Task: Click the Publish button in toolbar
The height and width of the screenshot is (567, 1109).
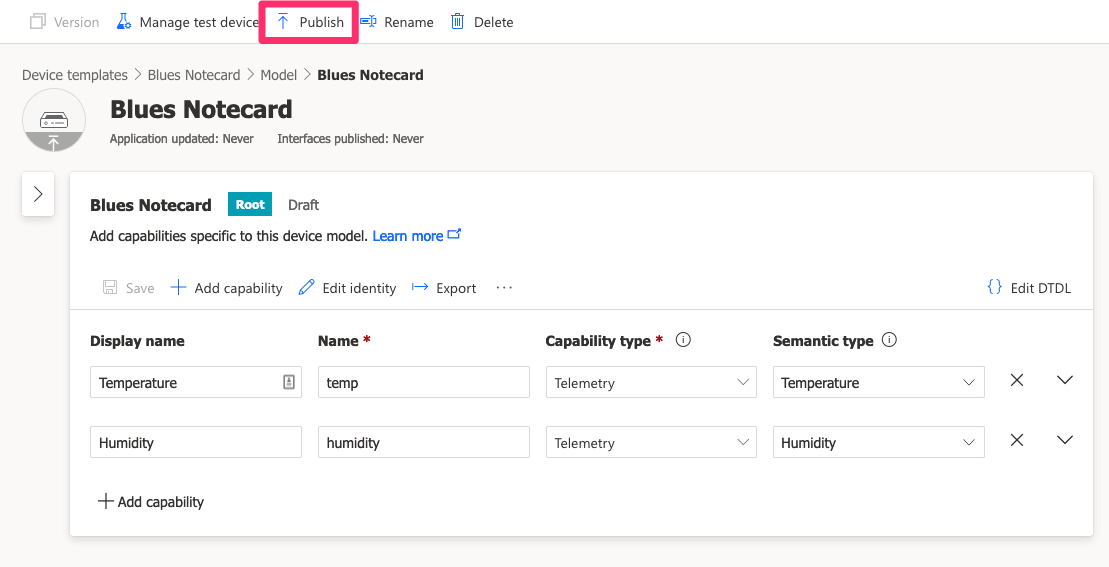Action: [309, 22]
